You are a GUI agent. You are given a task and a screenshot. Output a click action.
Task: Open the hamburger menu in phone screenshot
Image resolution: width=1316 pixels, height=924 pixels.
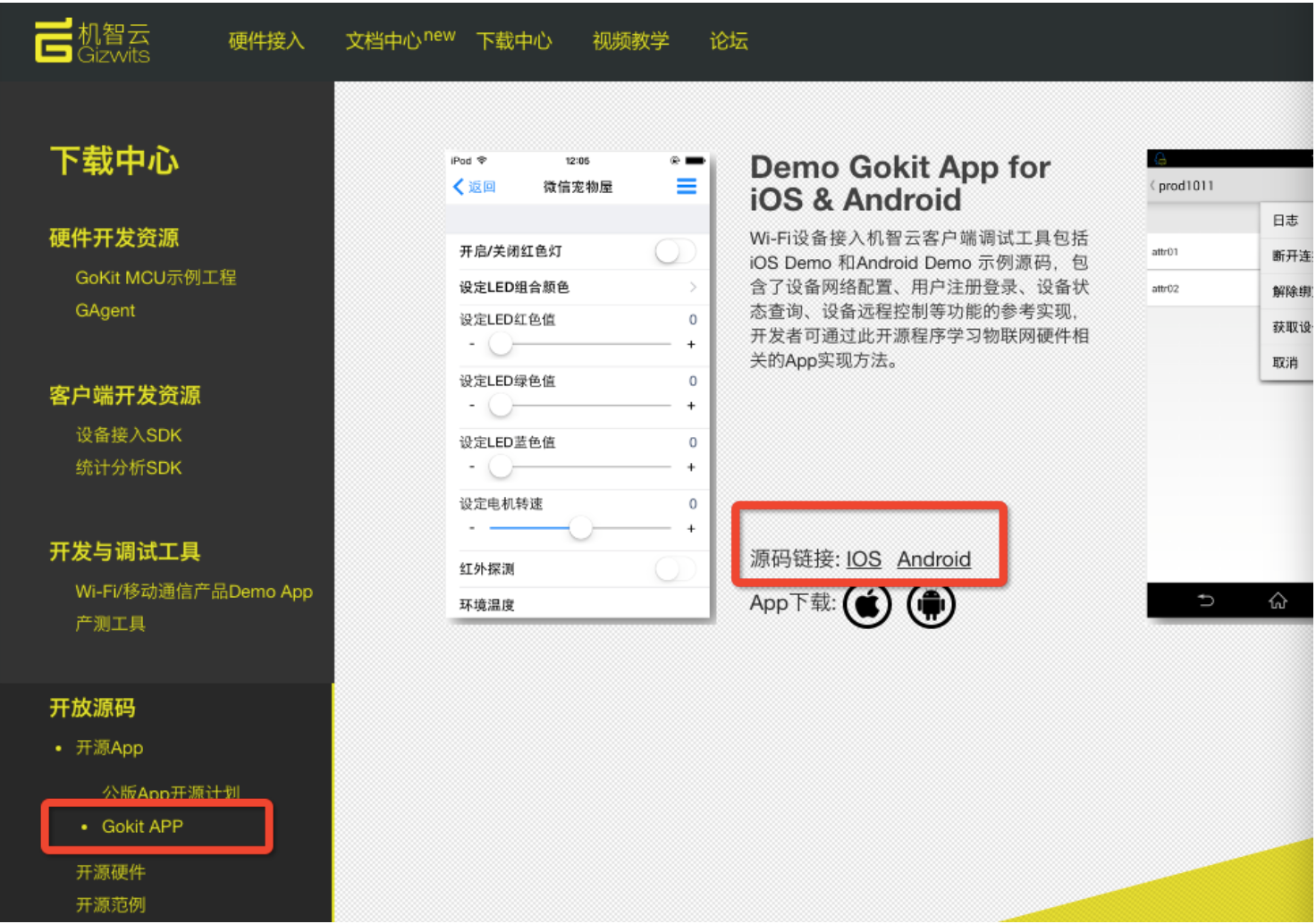(x=686, y=187)
